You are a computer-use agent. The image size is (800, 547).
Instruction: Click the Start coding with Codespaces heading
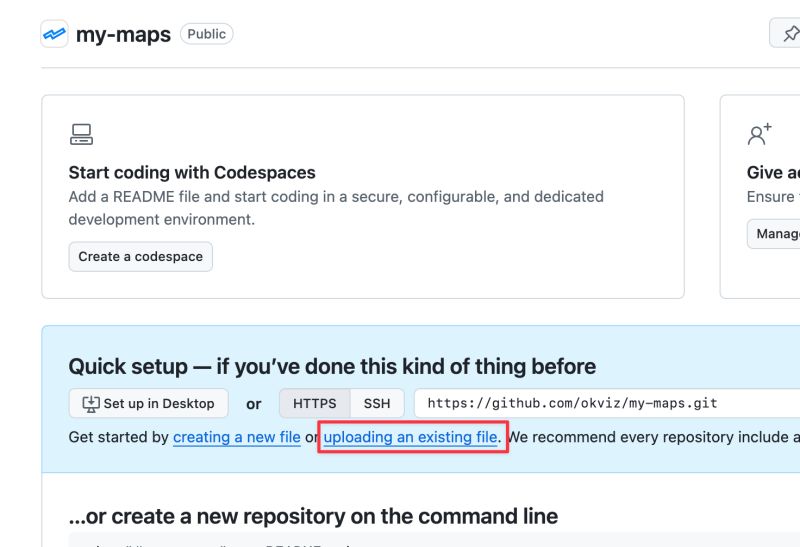coord(192,172)
